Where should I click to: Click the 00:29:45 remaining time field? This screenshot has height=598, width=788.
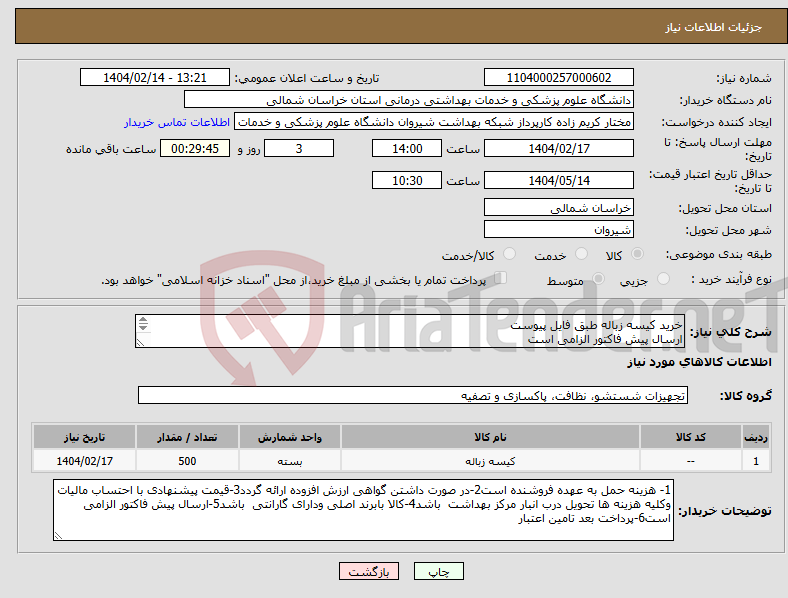tap(195, 149)
